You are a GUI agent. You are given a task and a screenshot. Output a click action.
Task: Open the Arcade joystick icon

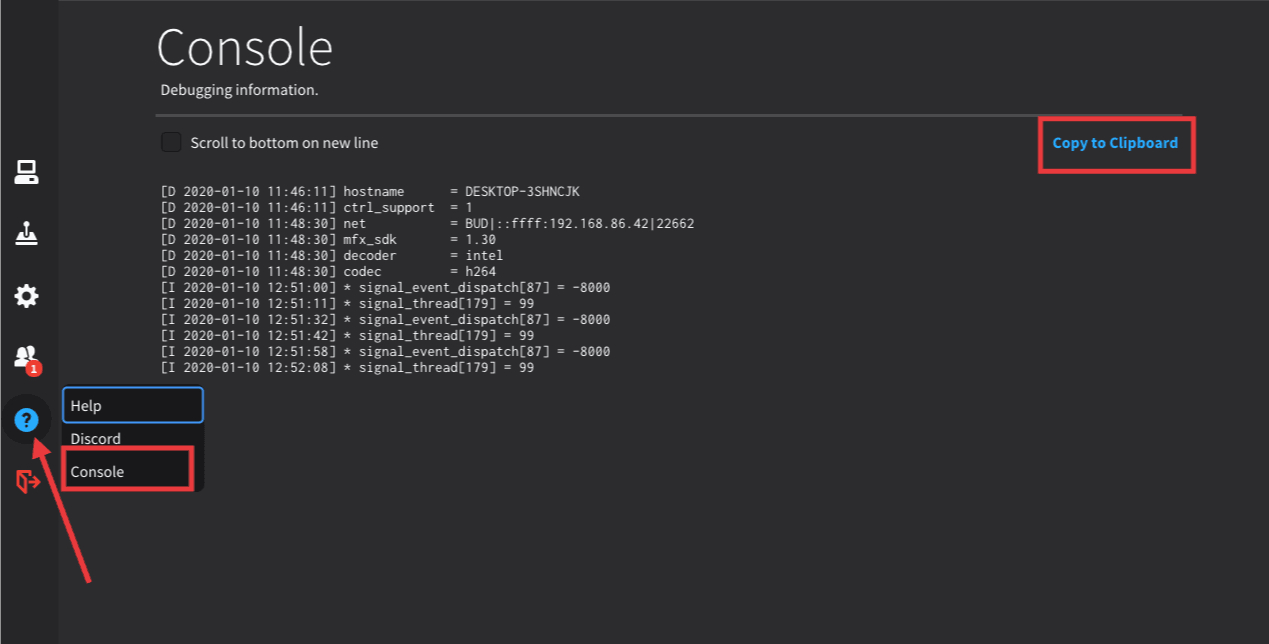coord(26,234)
